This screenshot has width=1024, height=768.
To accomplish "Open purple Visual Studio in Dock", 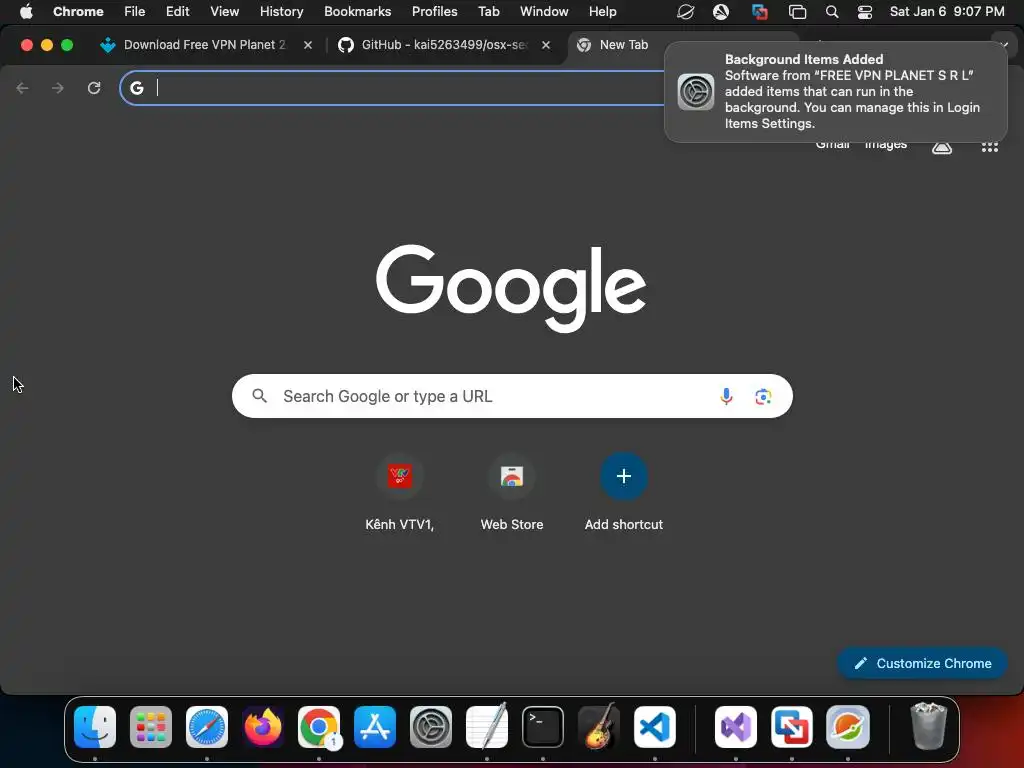I will 736,727.
